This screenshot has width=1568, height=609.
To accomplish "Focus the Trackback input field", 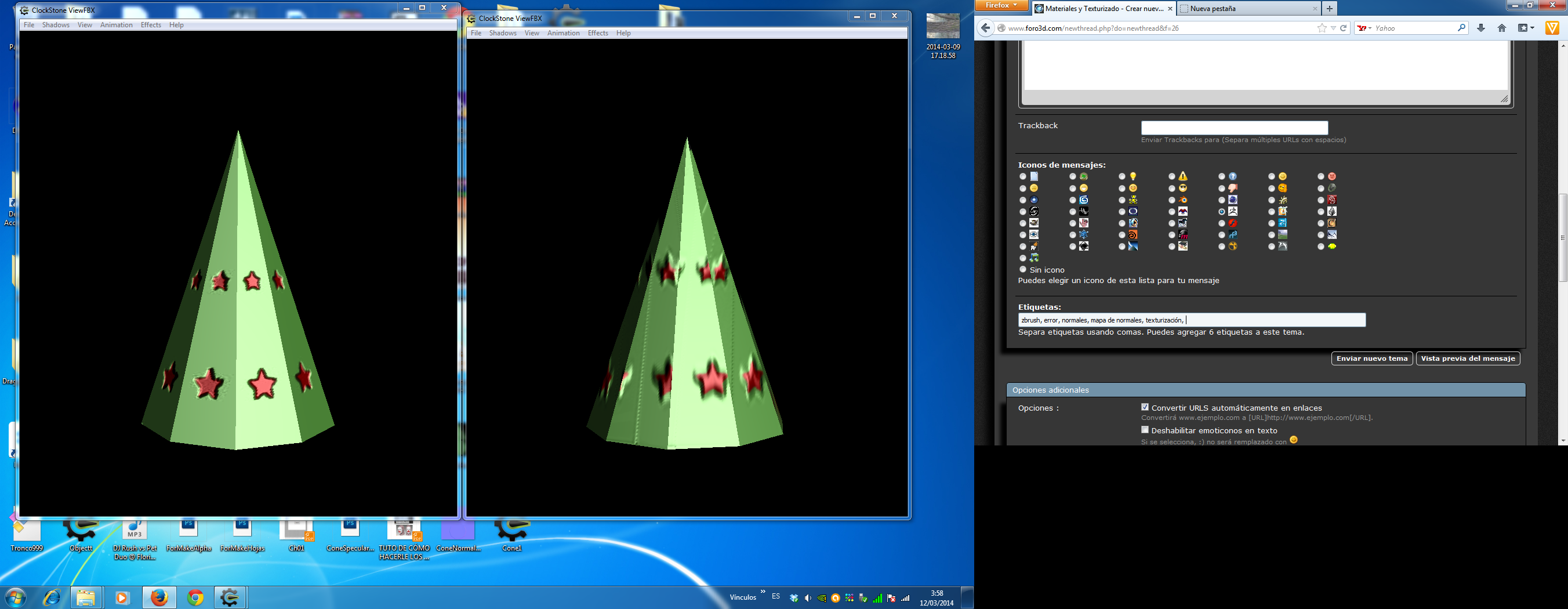I will 1235,127.
